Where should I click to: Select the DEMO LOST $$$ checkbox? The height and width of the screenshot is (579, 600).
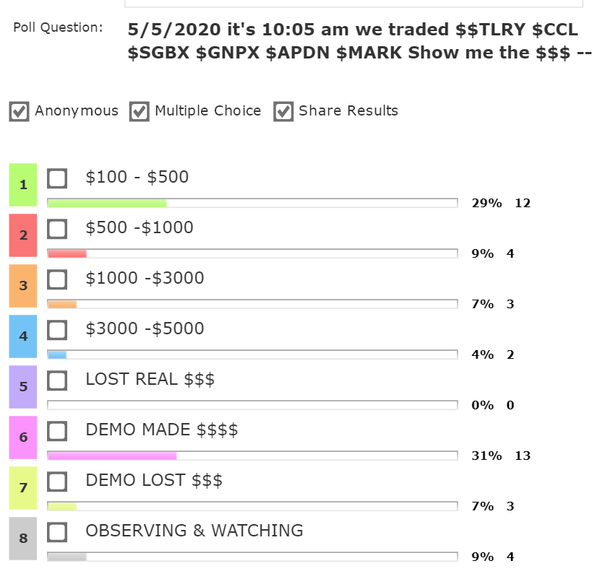pos(58,481)
